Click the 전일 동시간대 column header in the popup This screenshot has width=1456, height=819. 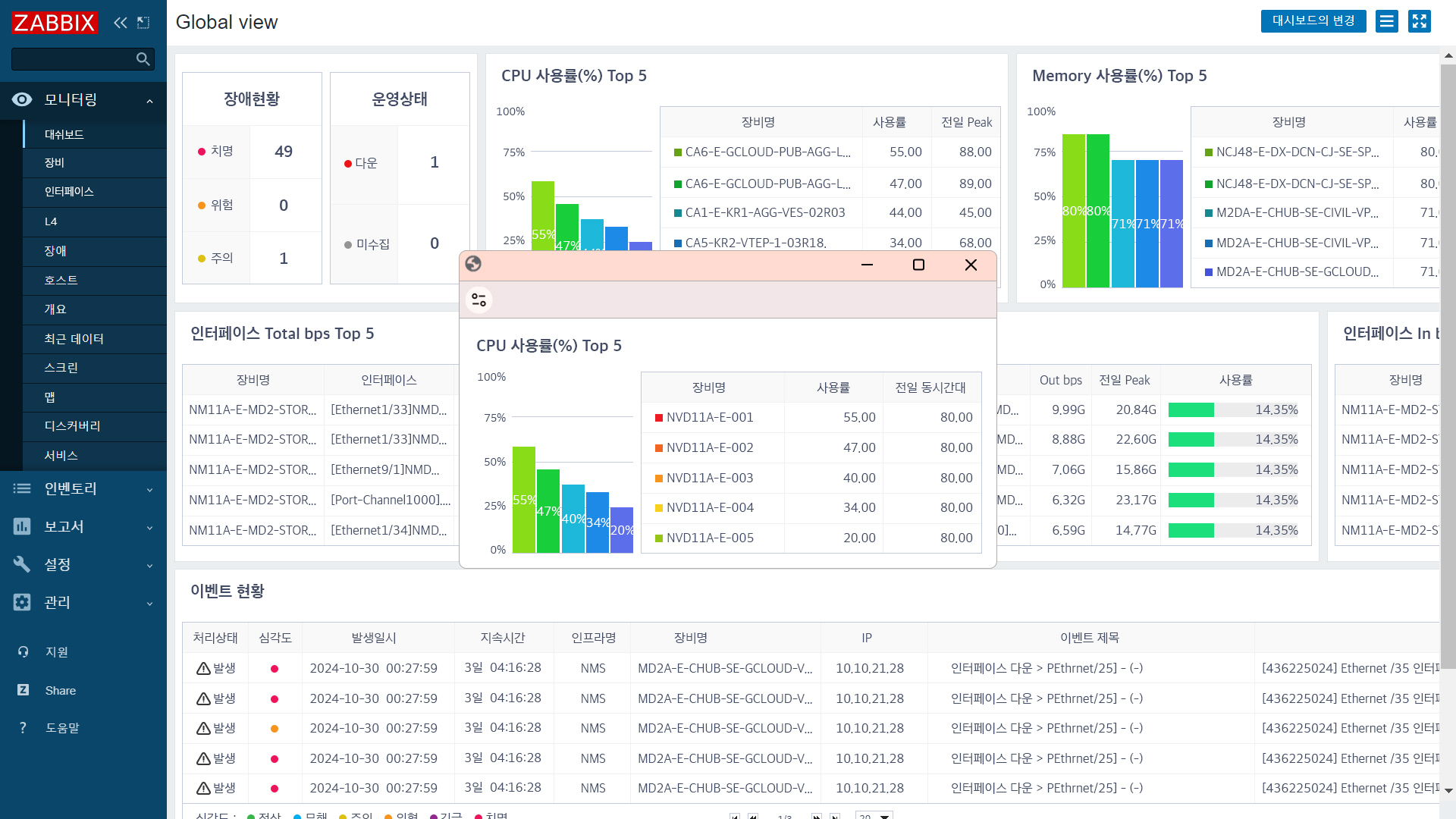pyautogui.click(x=930, y=388)
